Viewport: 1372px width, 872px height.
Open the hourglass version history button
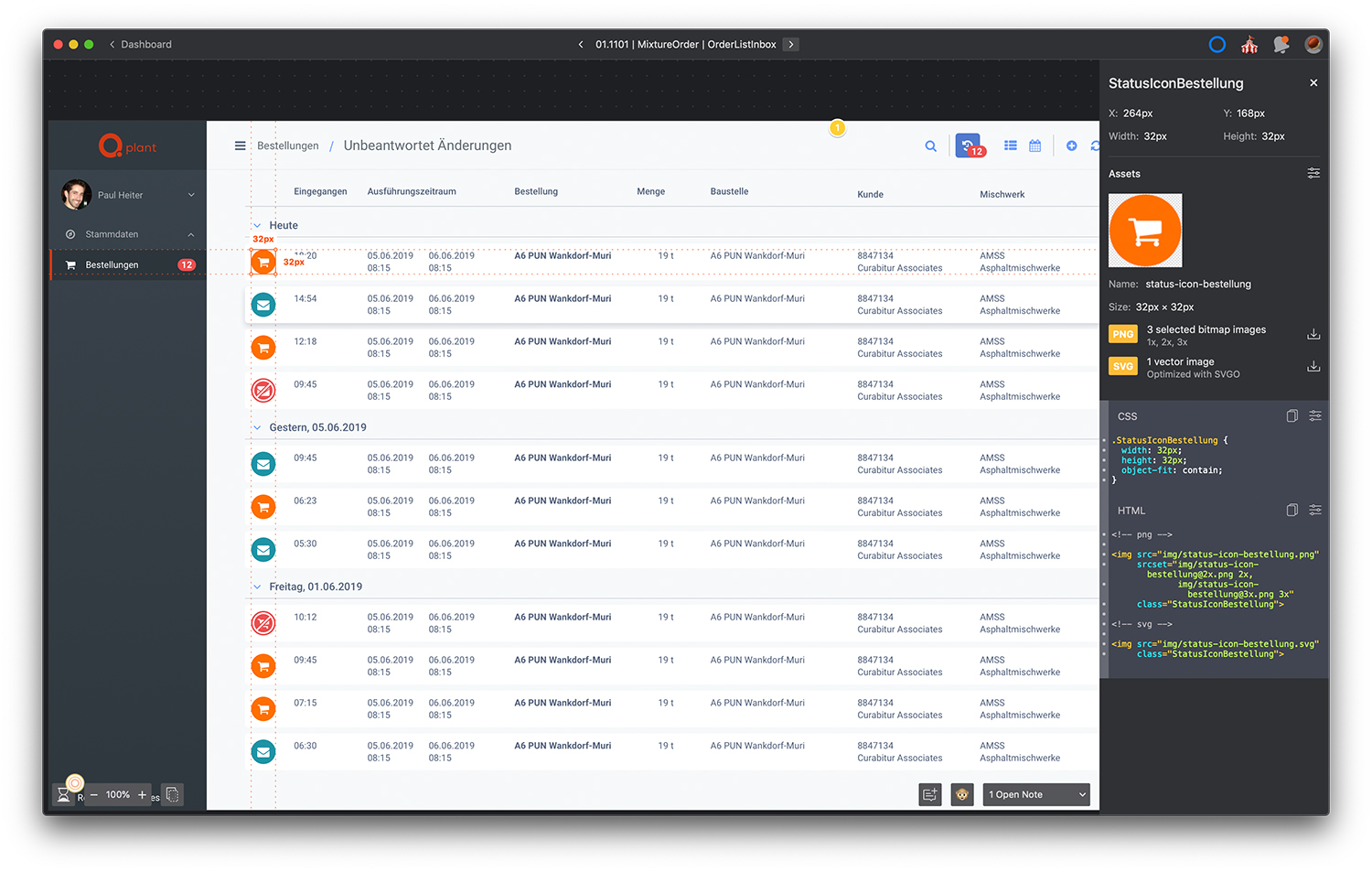63,794
